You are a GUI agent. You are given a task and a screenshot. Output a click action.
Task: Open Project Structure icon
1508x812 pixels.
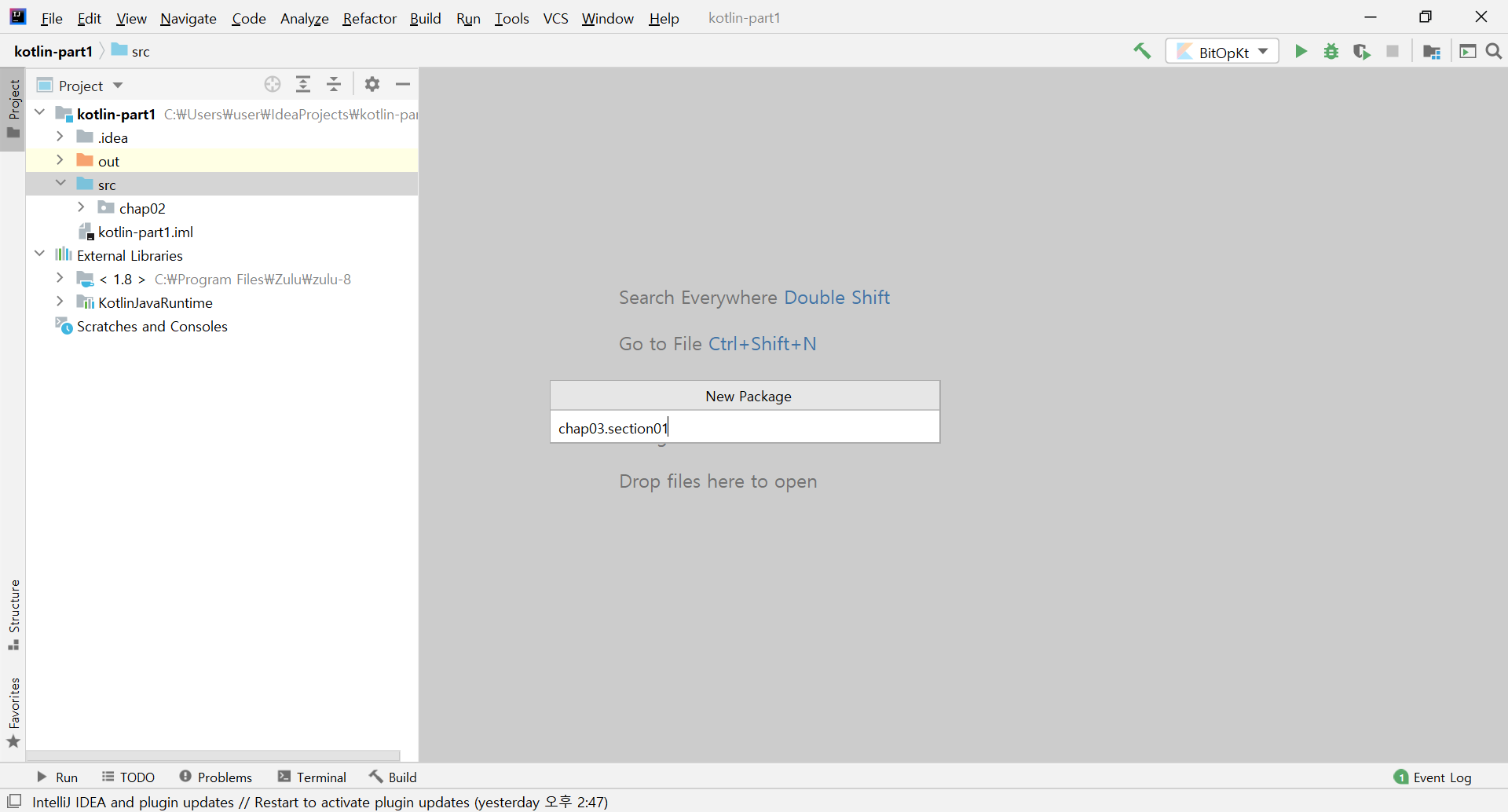click(1432, 52)
